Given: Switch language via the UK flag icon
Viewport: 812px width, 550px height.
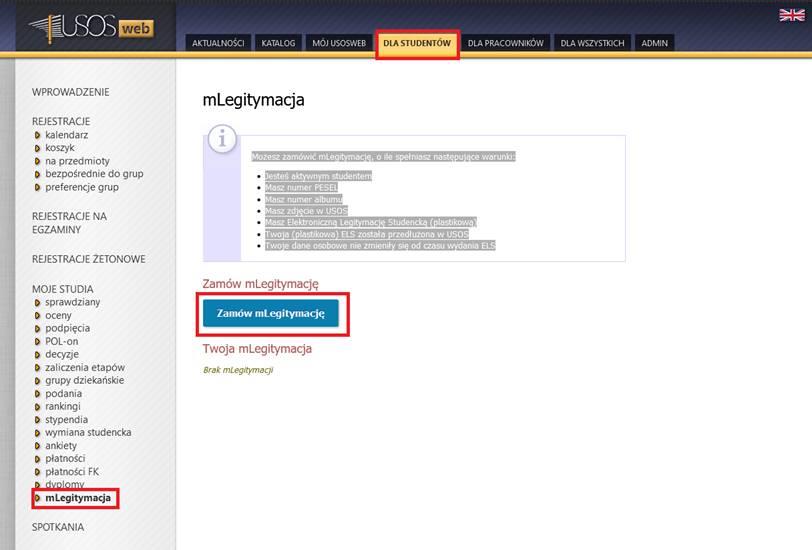Looking at the screenshot, I should (x=792, y=15).
